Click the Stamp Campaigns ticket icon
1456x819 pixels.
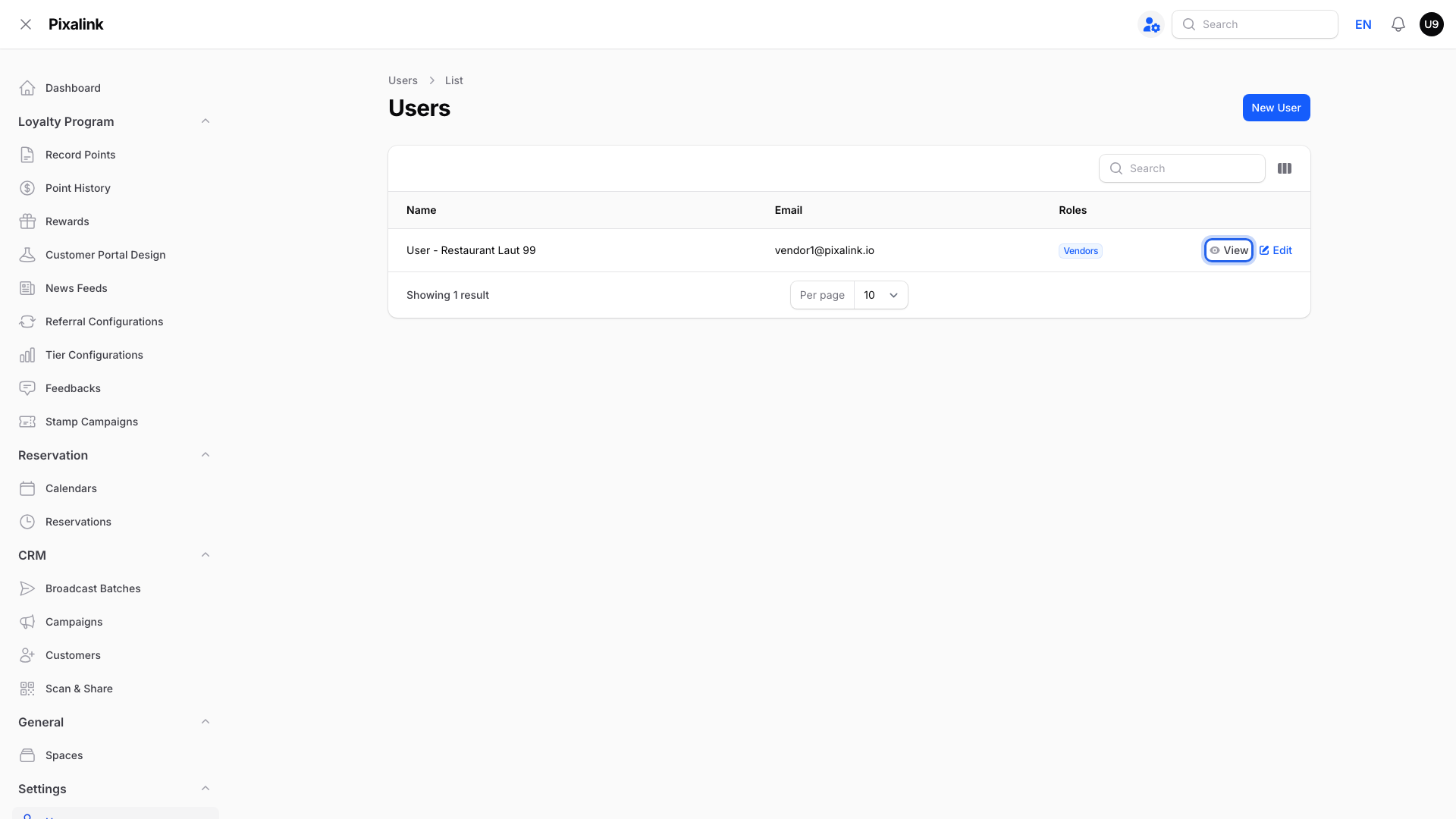pyautogui.click(x=27, y=422)
